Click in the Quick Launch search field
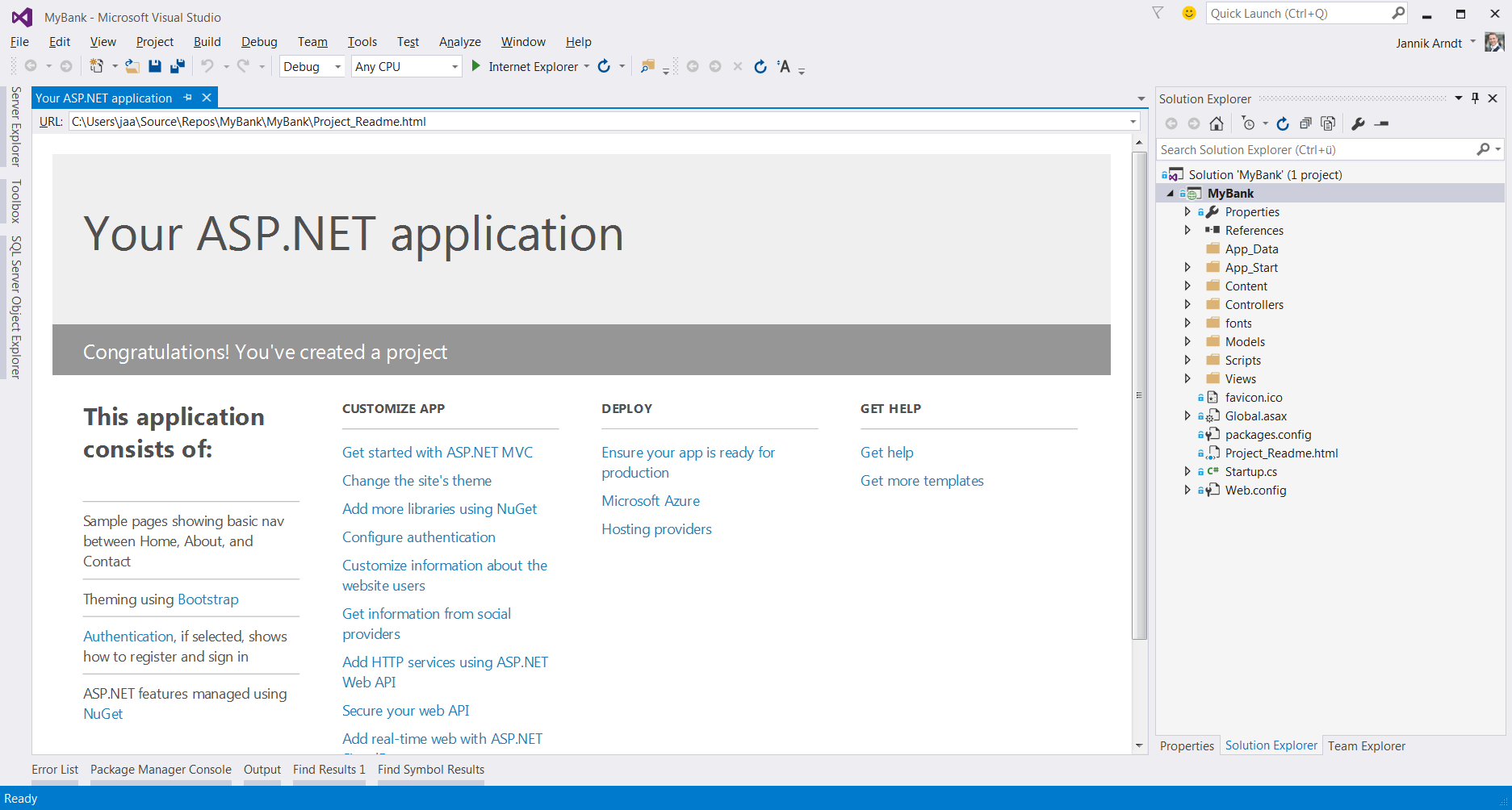The image size is (1512, 810). [1297, 13]
